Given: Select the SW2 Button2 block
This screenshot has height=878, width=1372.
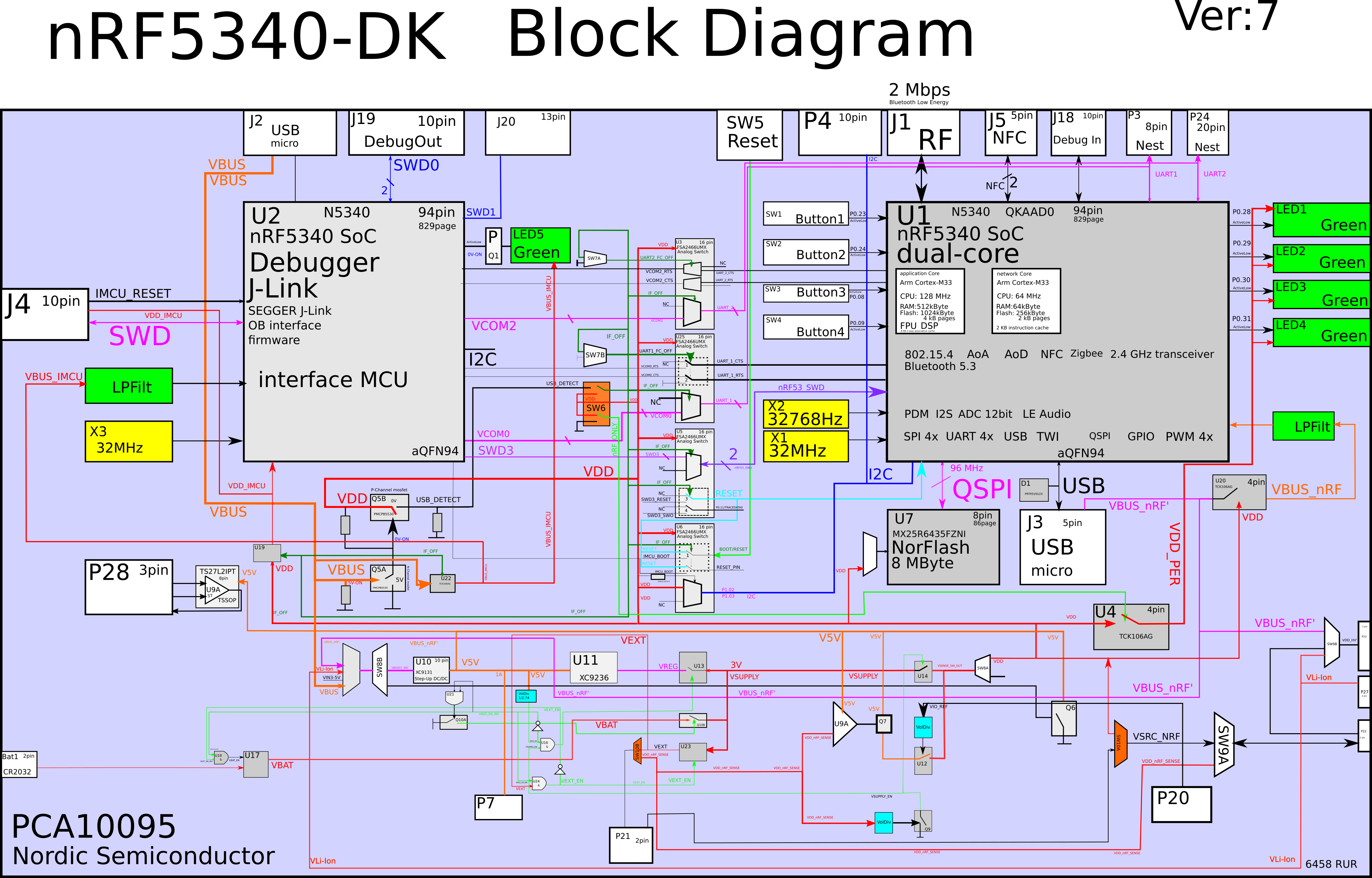Looking at the screenshot, I should pyautogui.click(x=806, y=252).
